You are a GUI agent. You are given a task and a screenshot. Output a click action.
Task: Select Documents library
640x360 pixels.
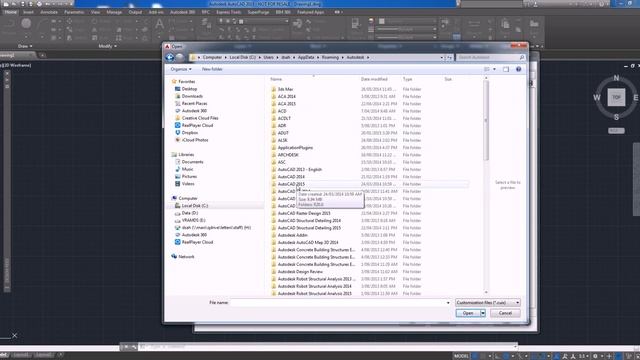(192, 162)
